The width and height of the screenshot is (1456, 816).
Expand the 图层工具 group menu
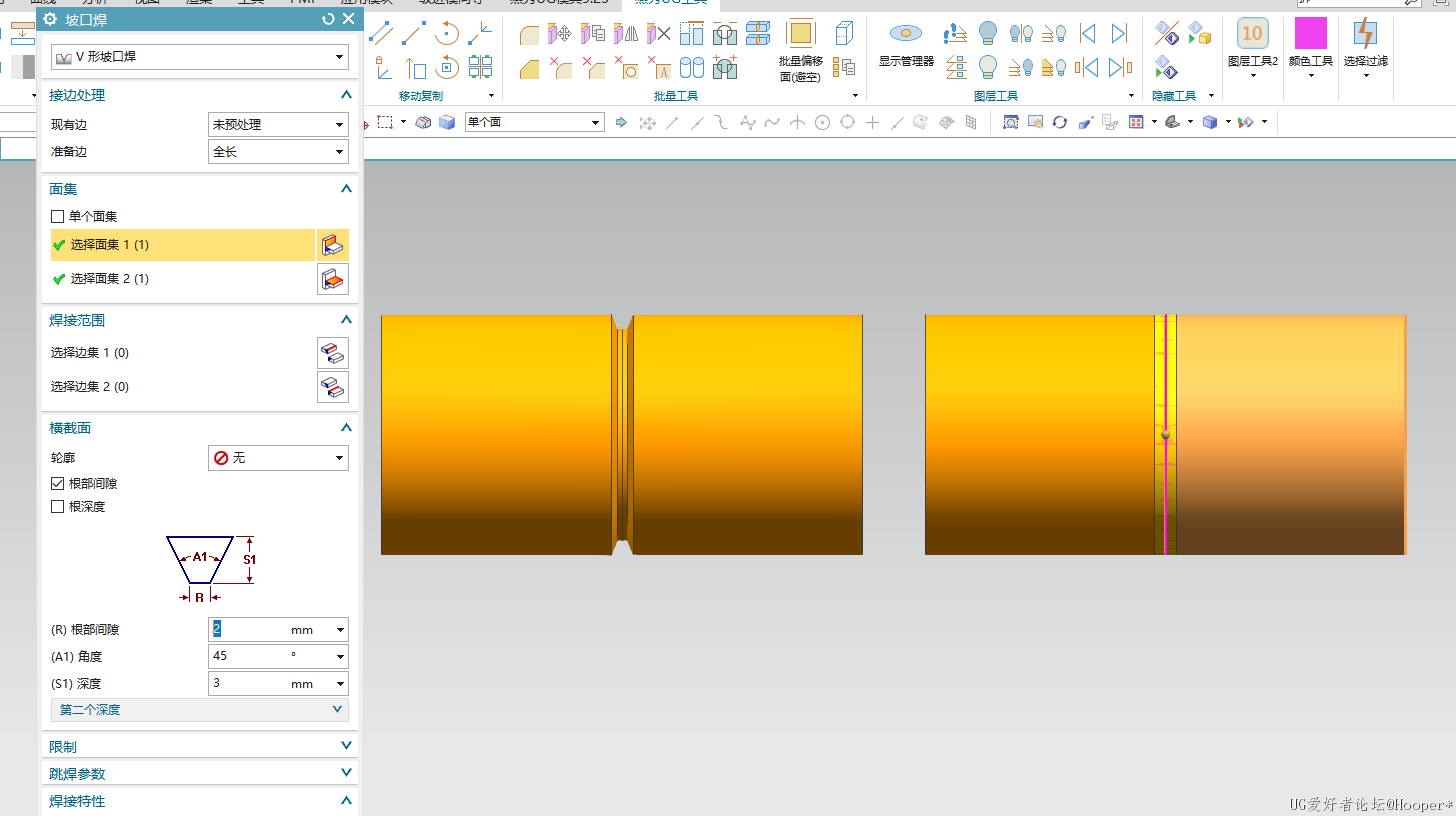click(1132, 96)
